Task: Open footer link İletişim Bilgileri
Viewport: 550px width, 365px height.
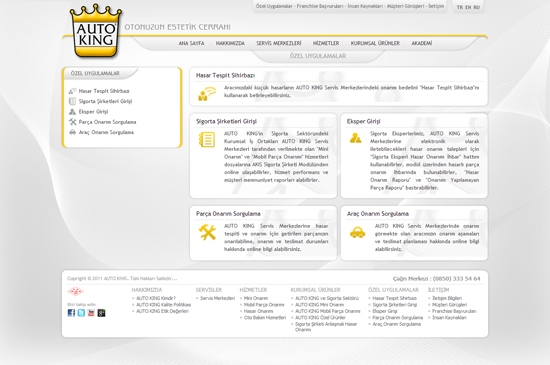Action: (x=447, y=298)
